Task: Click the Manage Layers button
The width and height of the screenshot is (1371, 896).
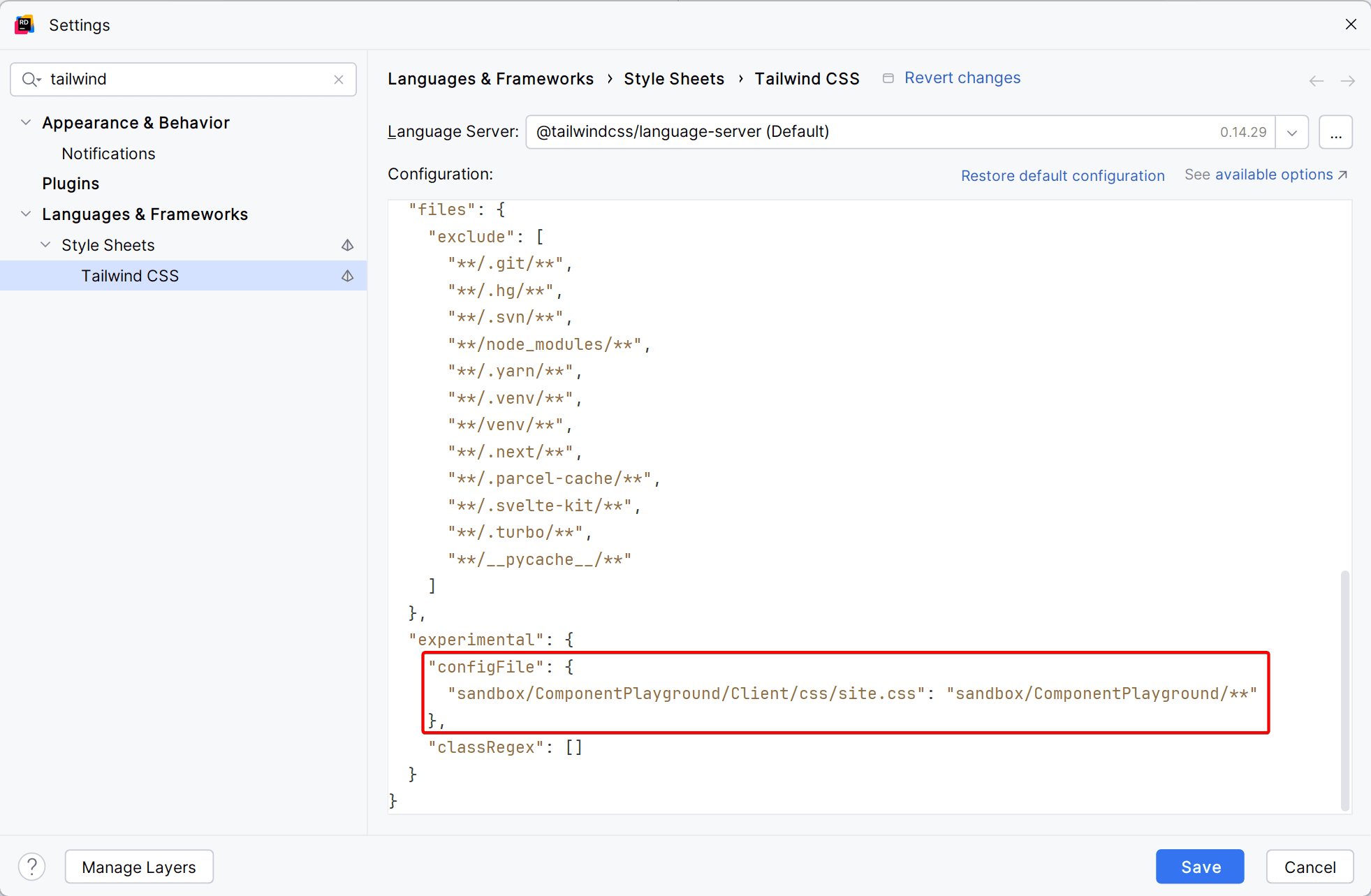Action: 139,867
